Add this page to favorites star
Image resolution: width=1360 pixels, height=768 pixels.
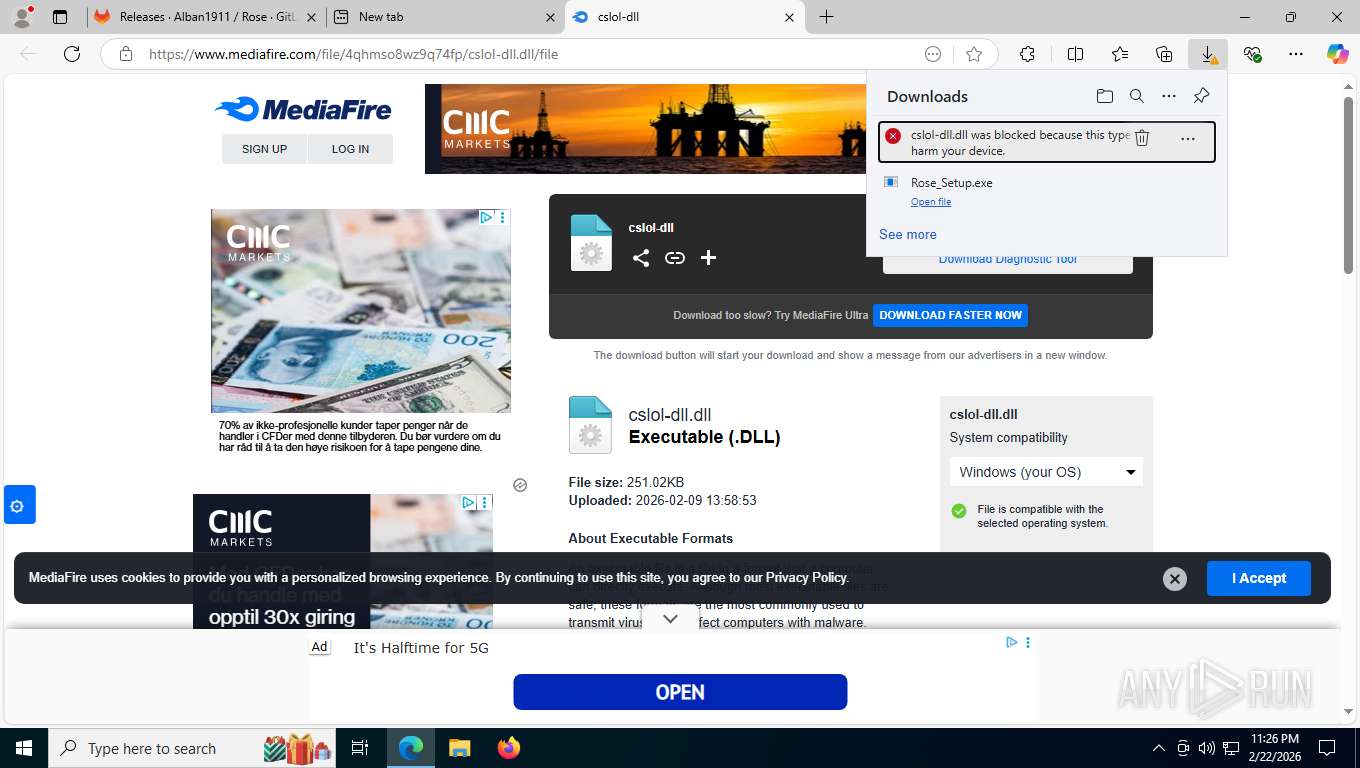pyautogui.click(x=974, y=54)
